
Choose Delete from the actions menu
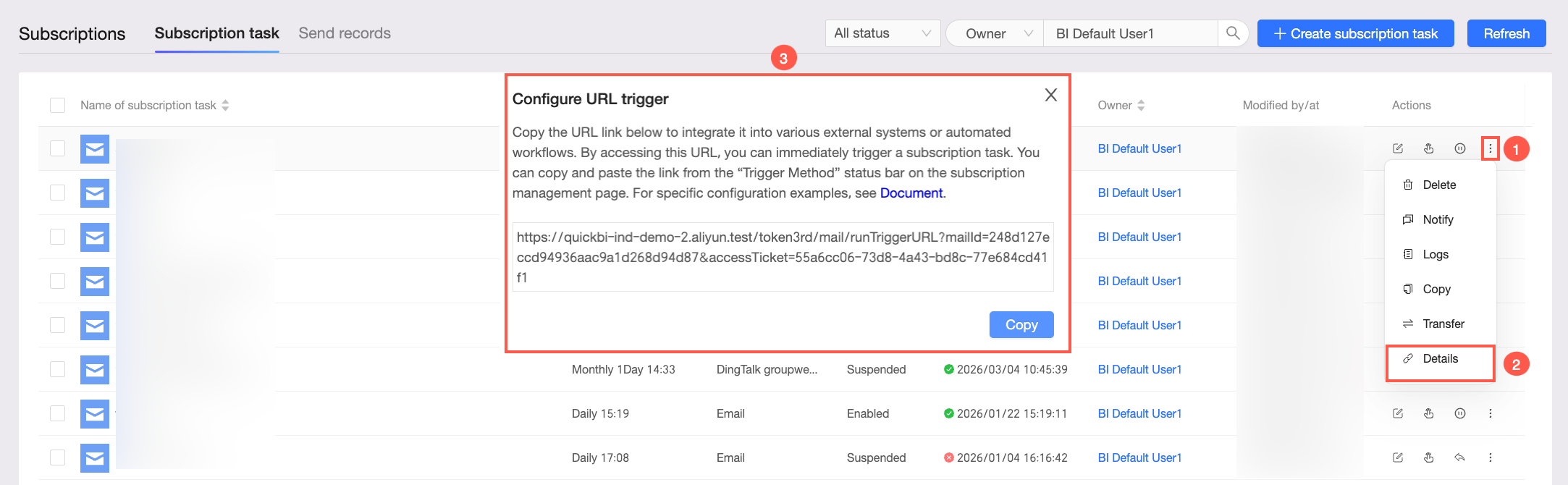click(x=1440, y=185)
